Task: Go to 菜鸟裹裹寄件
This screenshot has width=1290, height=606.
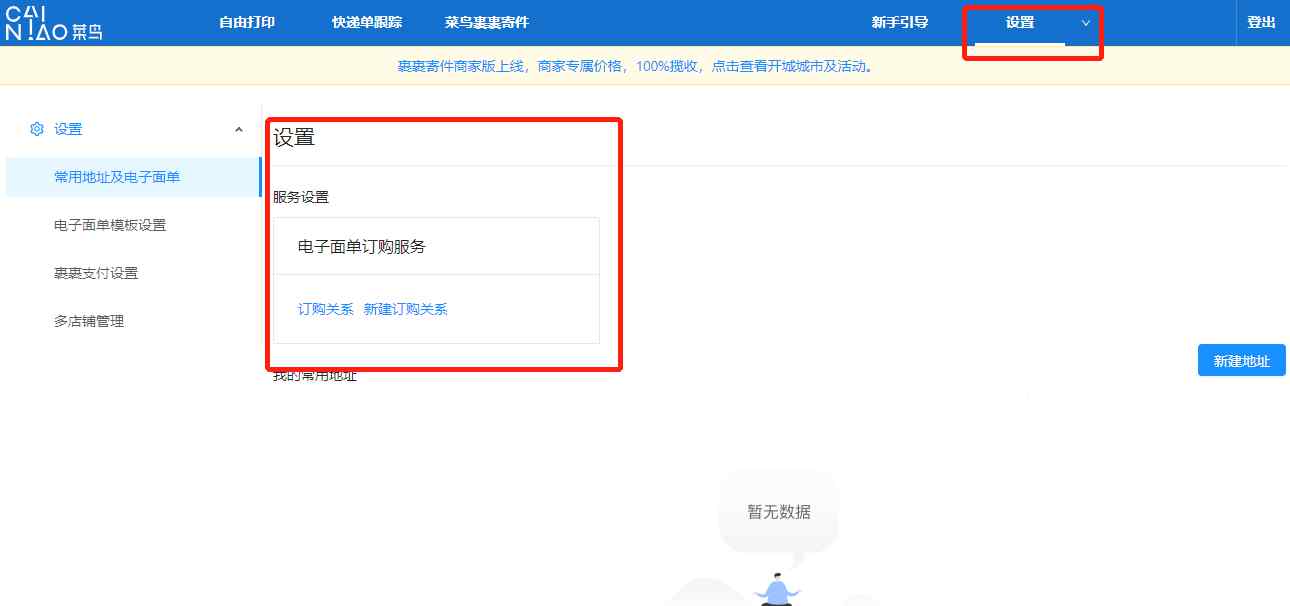Action: pos(487,22)
